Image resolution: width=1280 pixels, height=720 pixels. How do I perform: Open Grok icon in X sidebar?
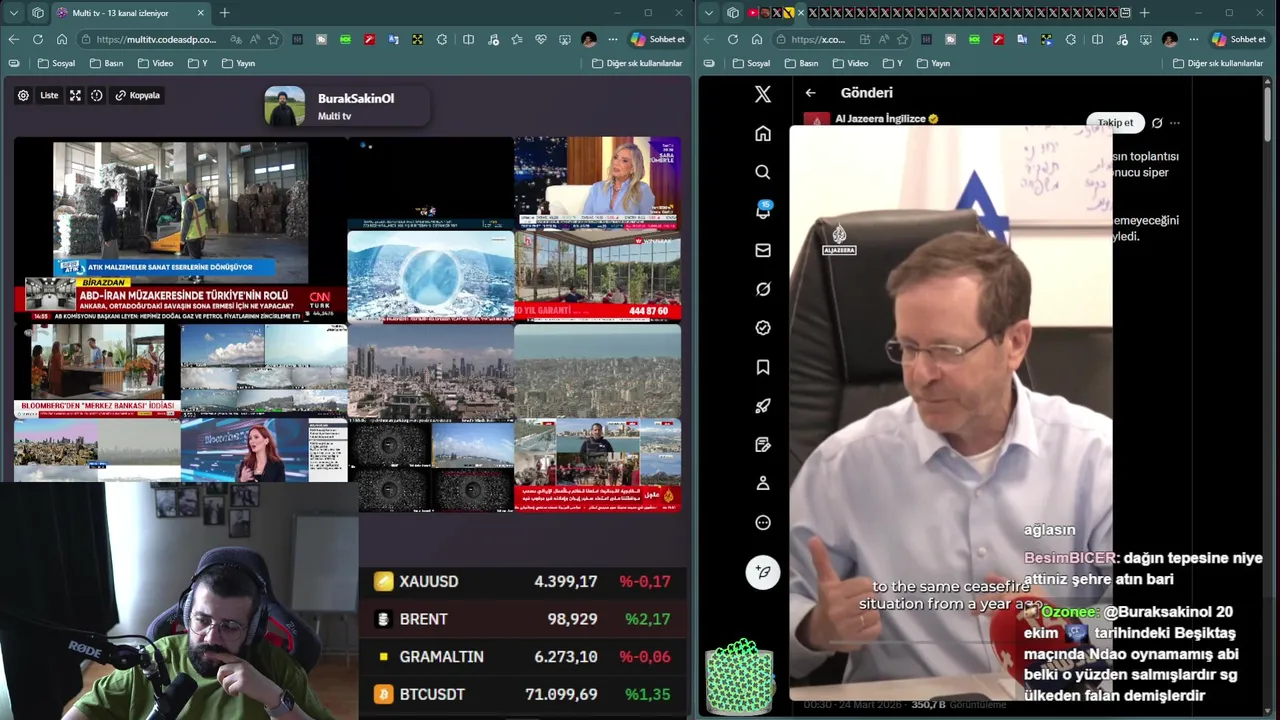click(x=763, y=289)
